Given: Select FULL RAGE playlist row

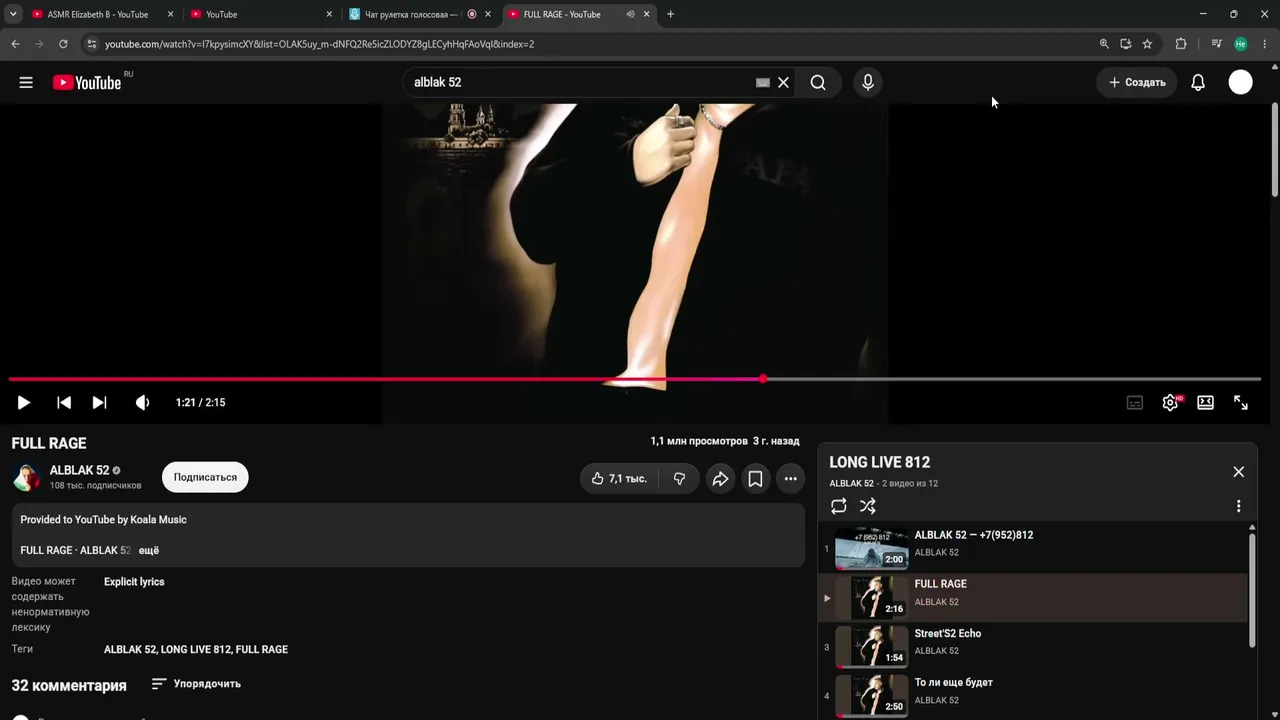Looking at the screenshot, I should click(x=1034, y=598).
